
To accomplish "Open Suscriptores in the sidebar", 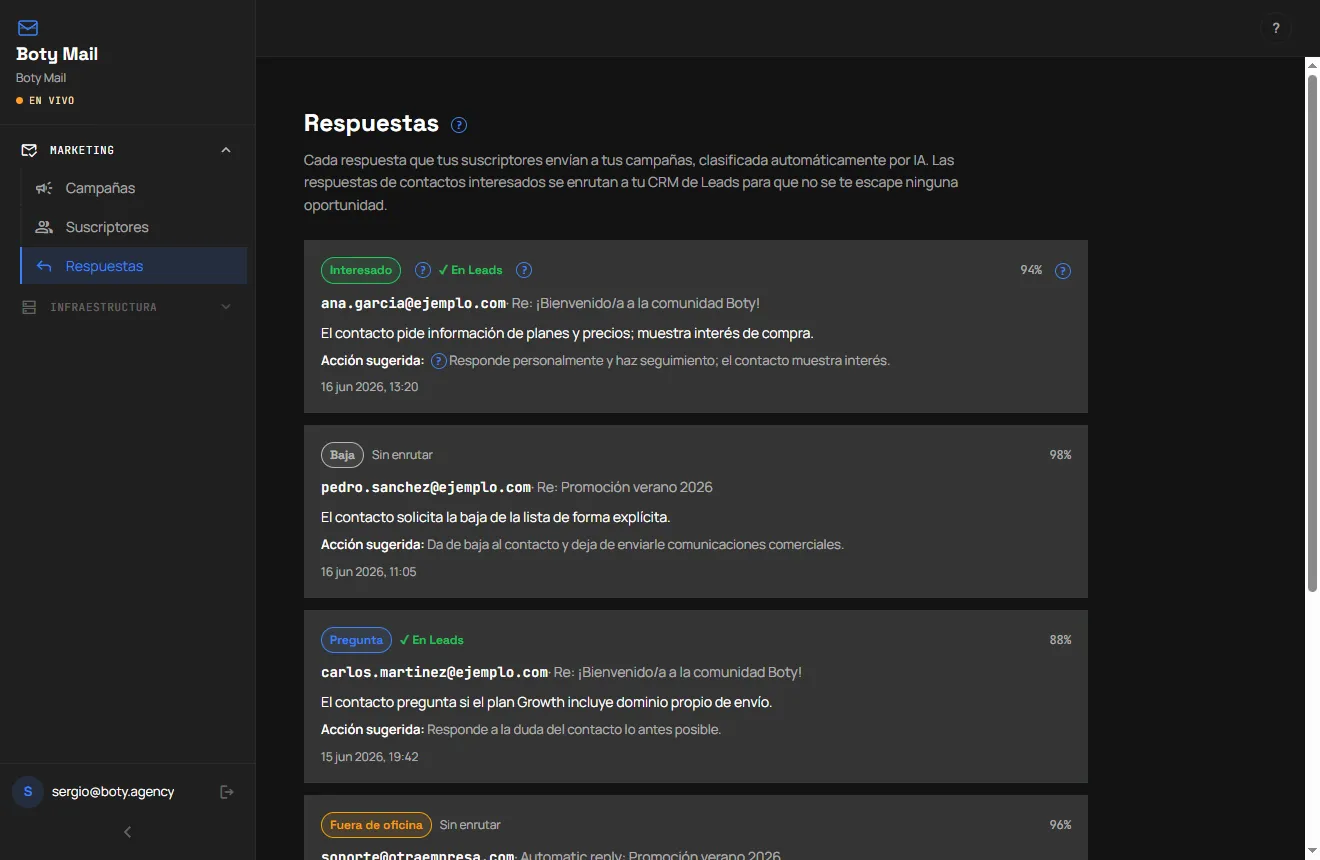I will (134, 227).
